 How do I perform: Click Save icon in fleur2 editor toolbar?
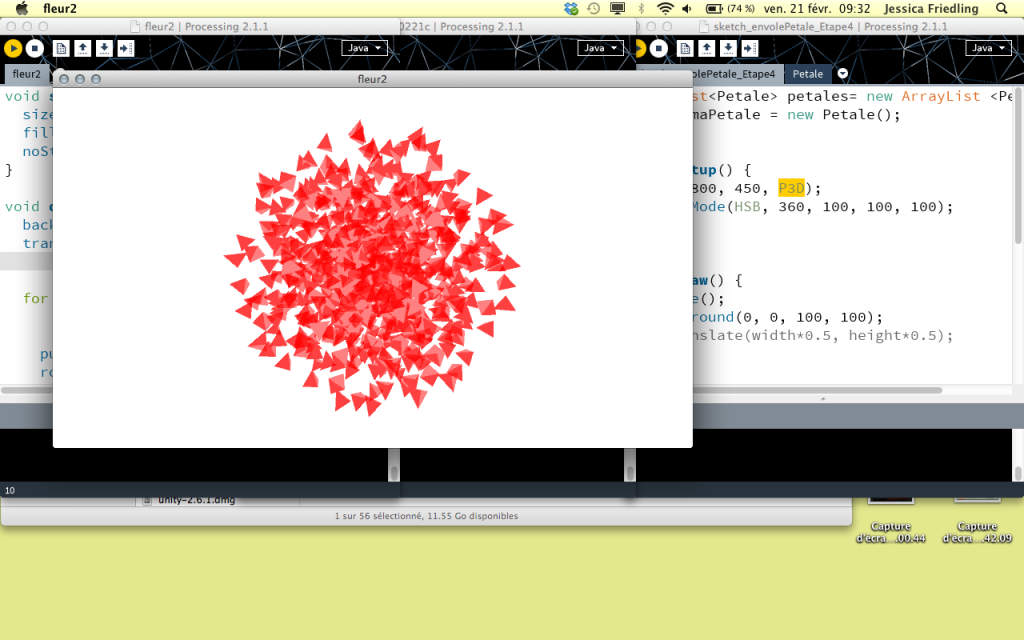(x=103, y=48)
